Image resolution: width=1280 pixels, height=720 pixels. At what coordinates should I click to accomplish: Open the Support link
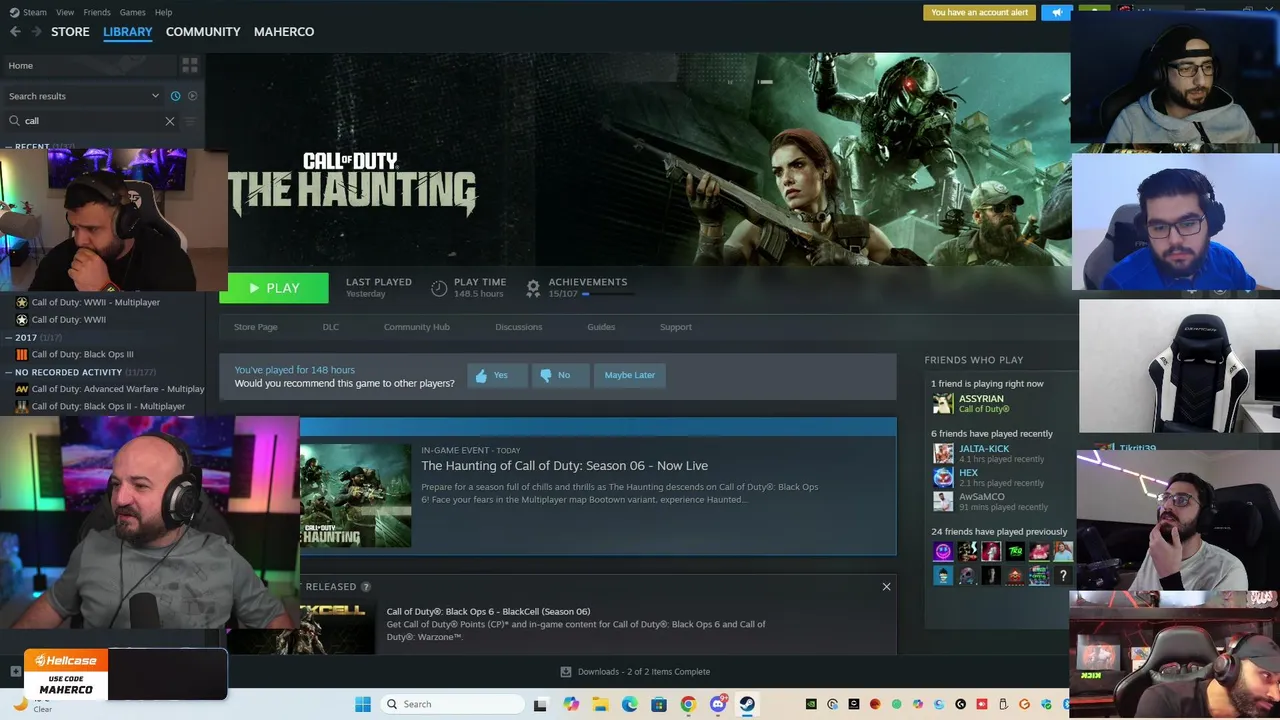(x=676, y=327)
